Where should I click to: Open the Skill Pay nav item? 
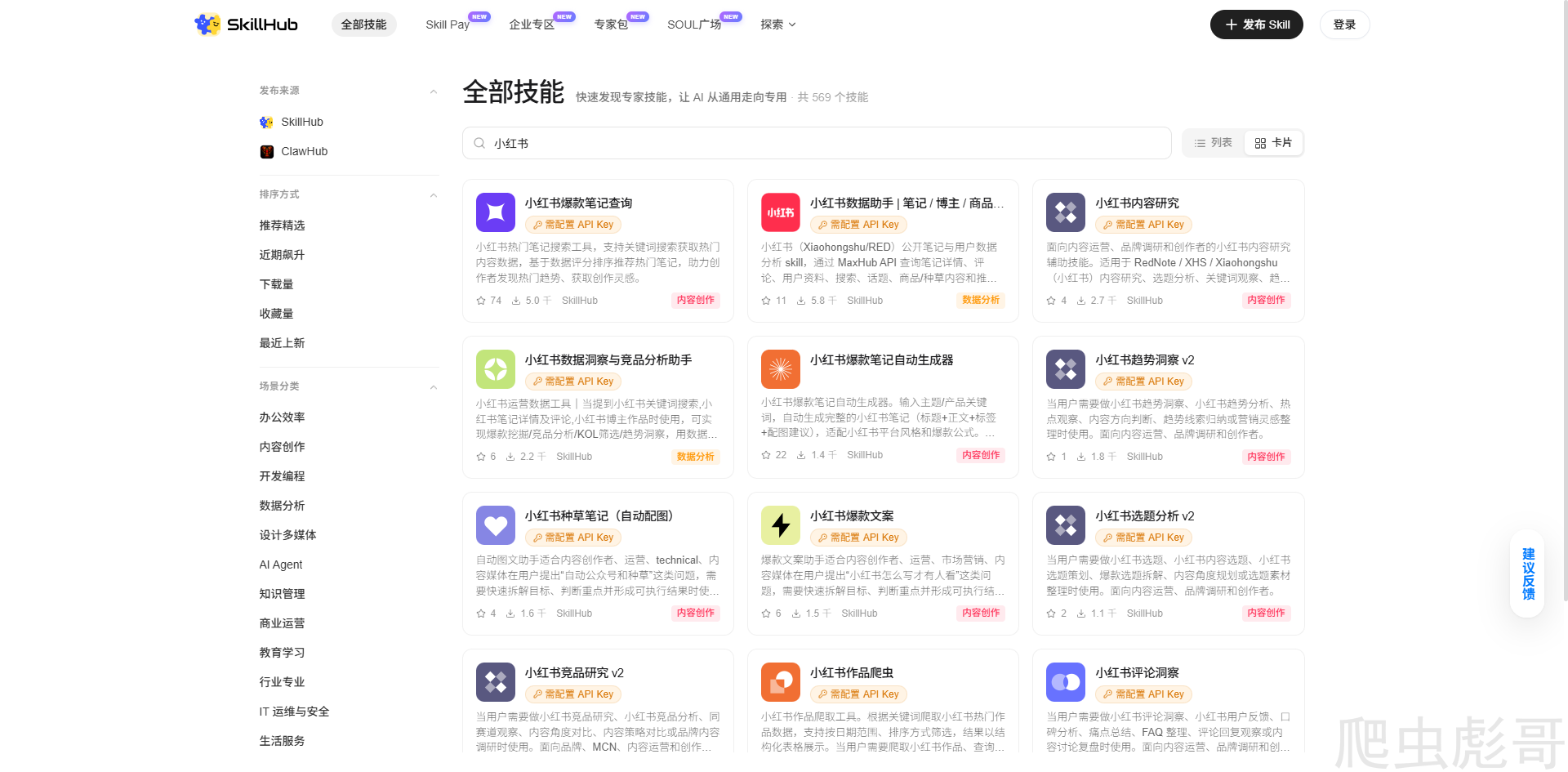coord(448,25)
